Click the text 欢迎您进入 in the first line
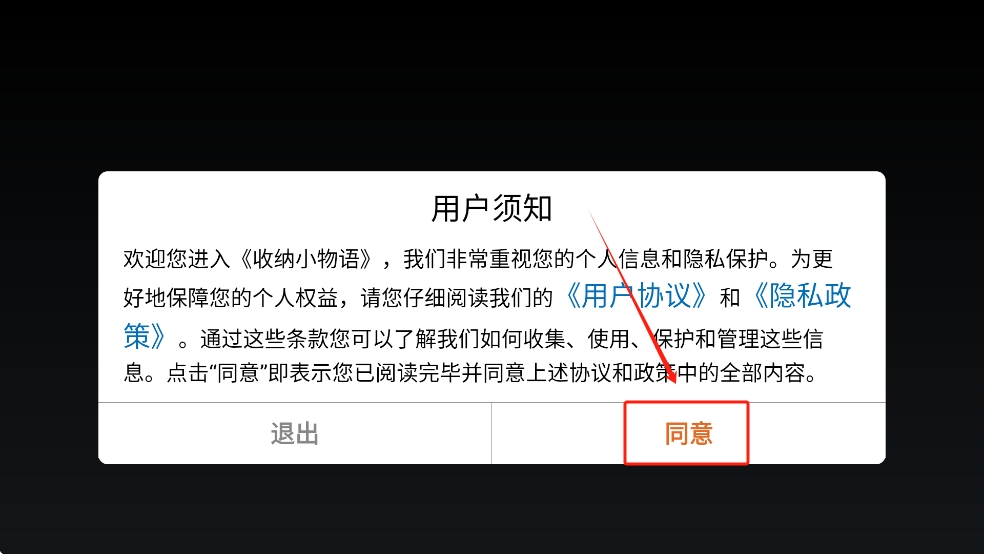984x554 pixels. [176, 258]
